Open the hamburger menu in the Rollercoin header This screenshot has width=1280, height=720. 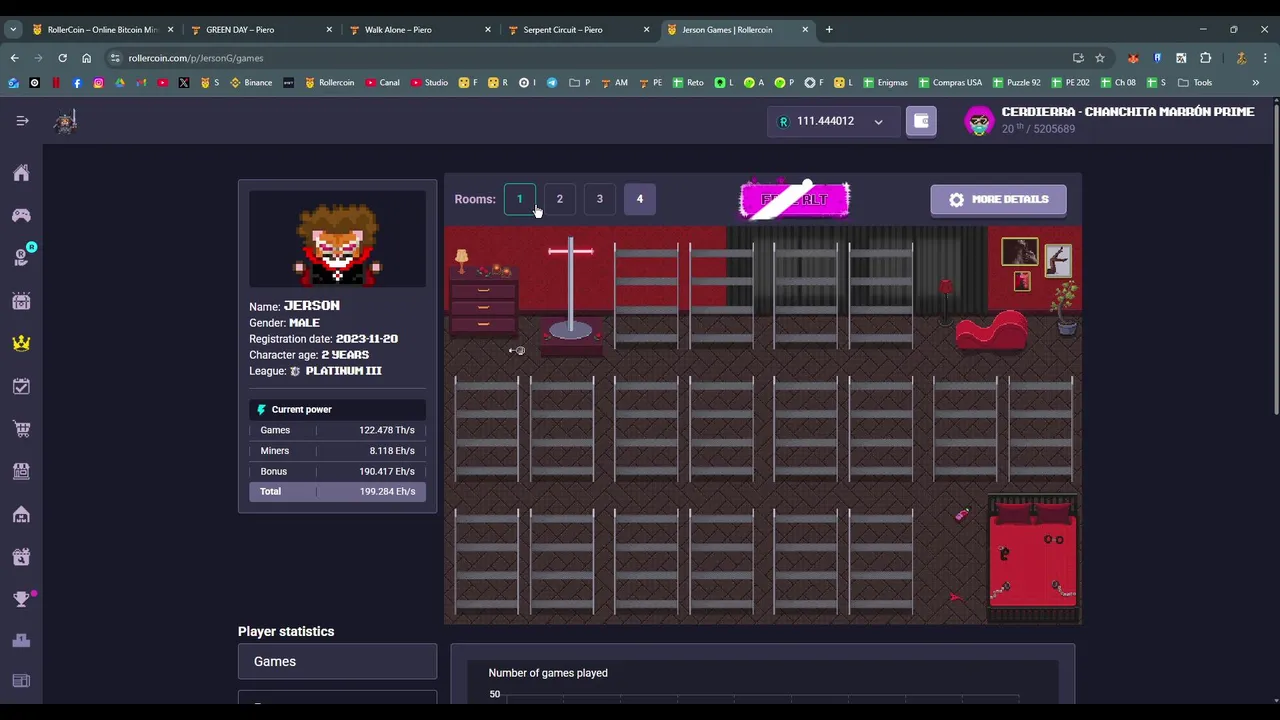(x=22, y=121)
